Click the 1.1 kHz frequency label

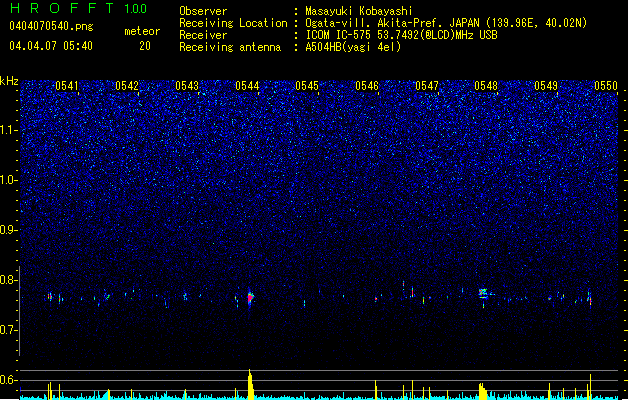8,130
